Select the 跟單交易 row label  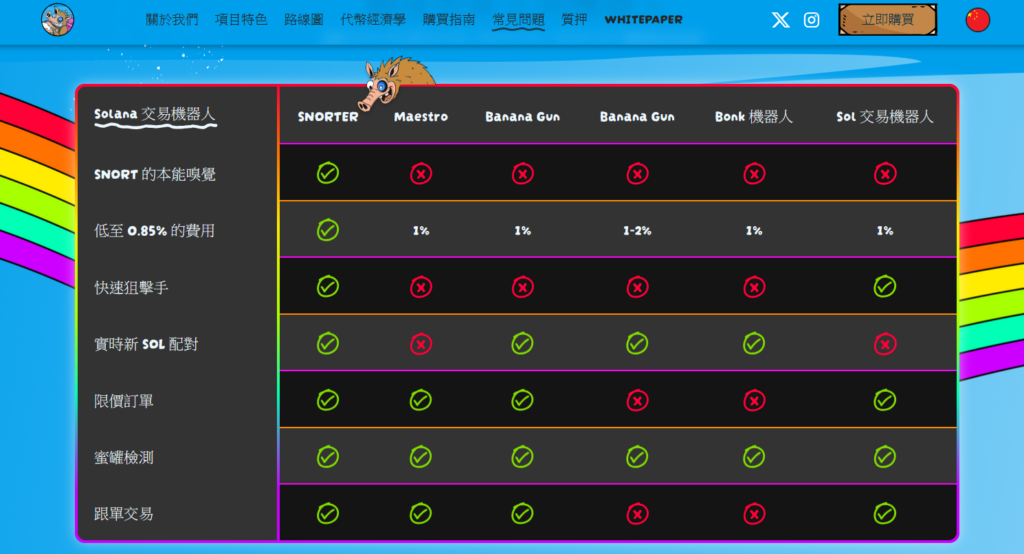(123, 514)
